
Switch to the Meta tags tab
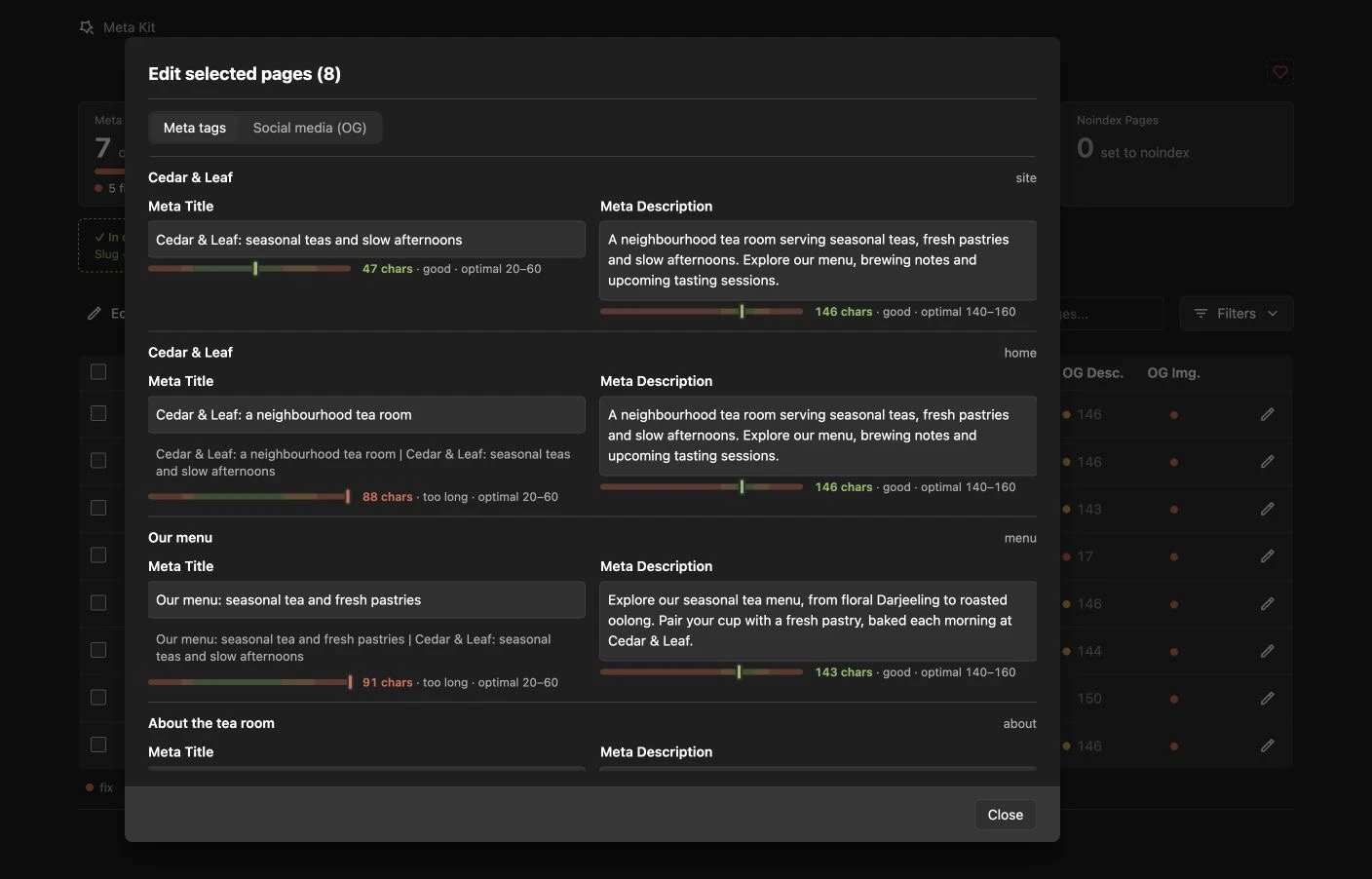tap(195, 128)
